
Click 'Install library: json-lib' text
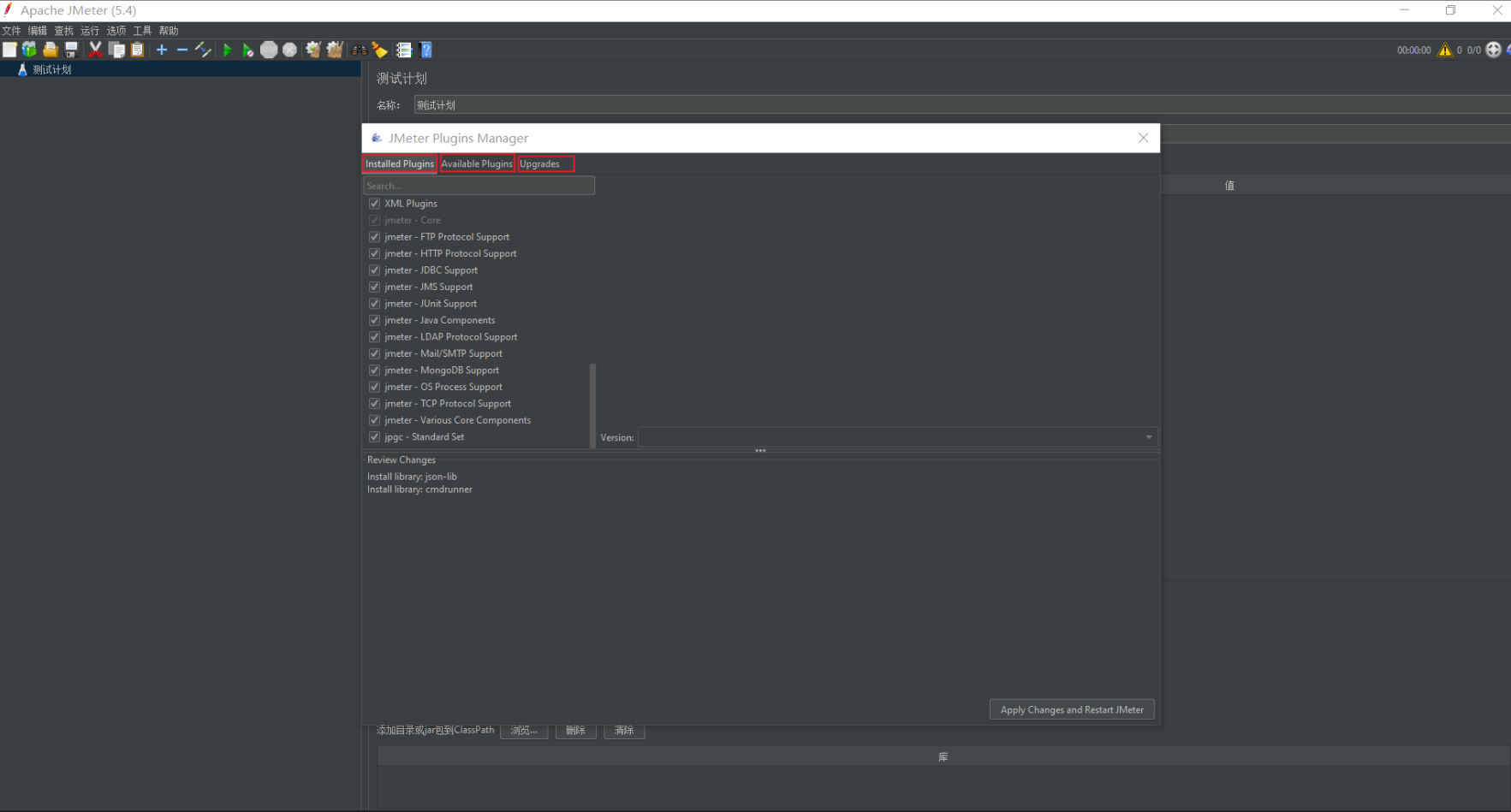[x=412, y=477]
